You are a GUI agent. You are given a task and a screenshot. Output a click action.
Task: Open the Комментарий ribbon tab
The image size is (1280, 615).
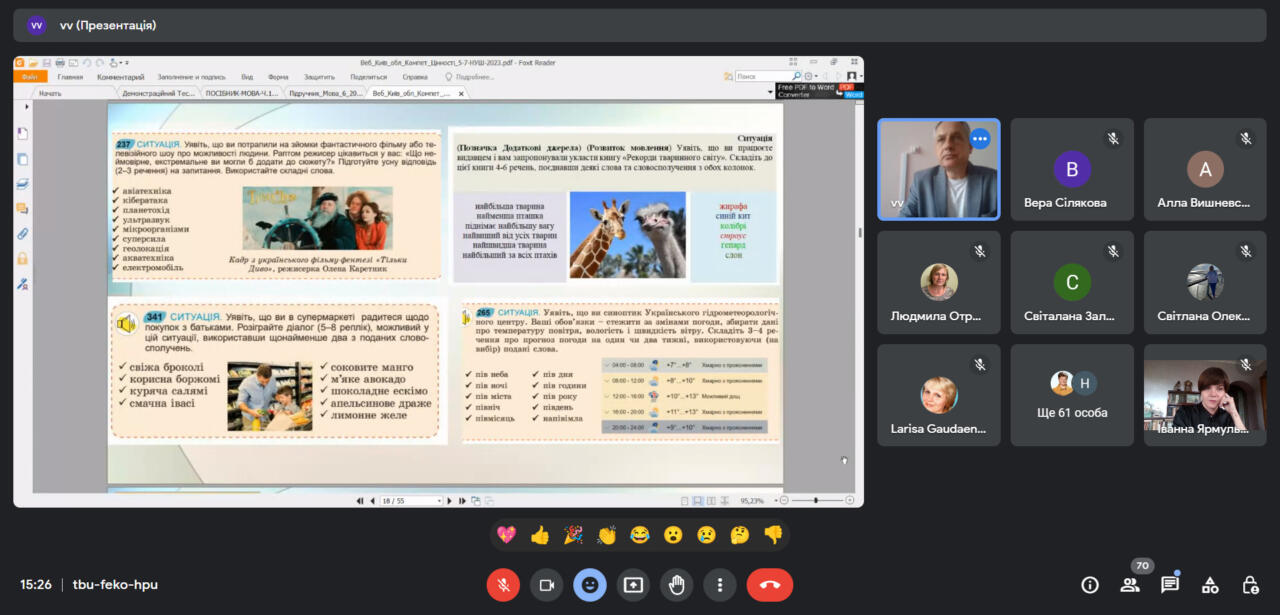coord(121,77)
